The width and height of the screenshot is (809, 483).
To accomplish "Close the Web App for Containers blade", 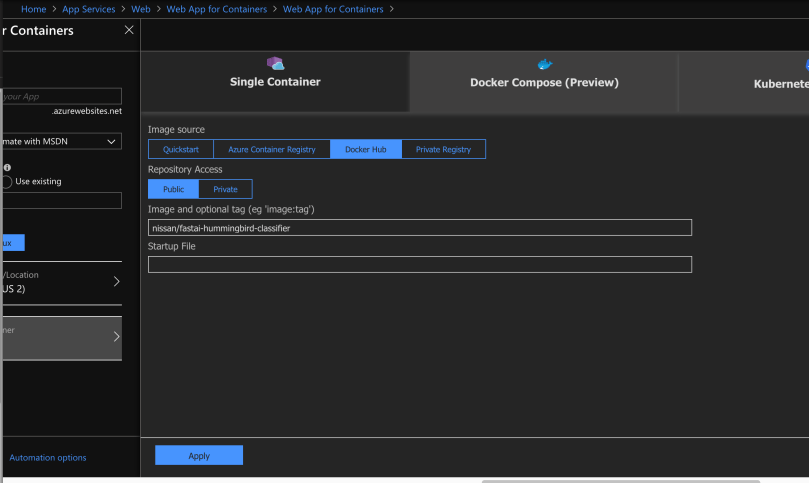I will tap(128, 30).
